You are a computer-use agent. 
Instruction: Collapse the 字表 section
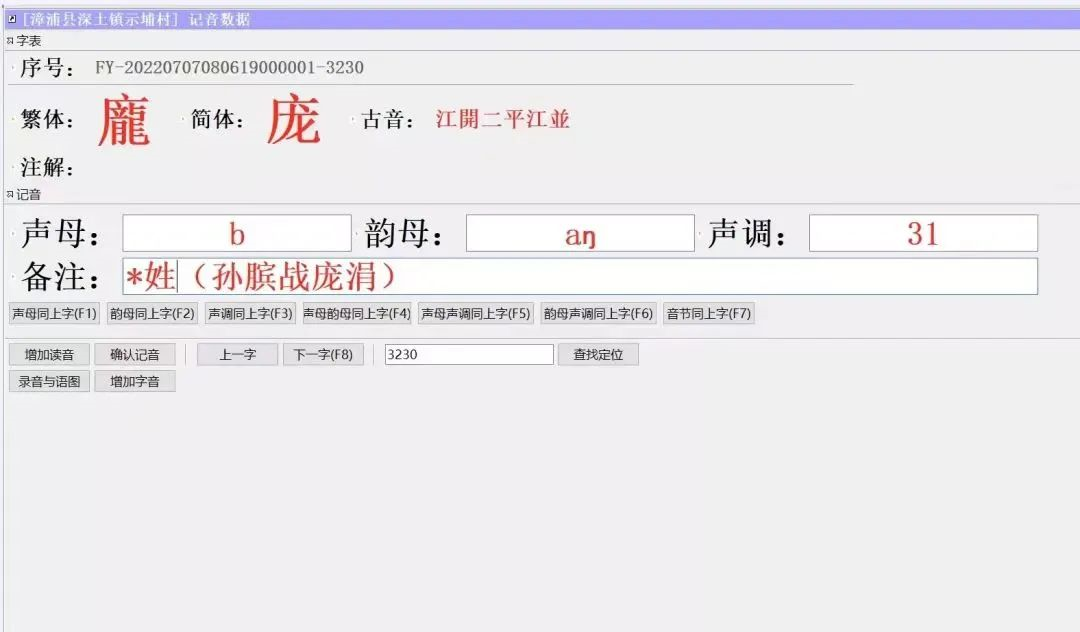[x=10, y=41]
